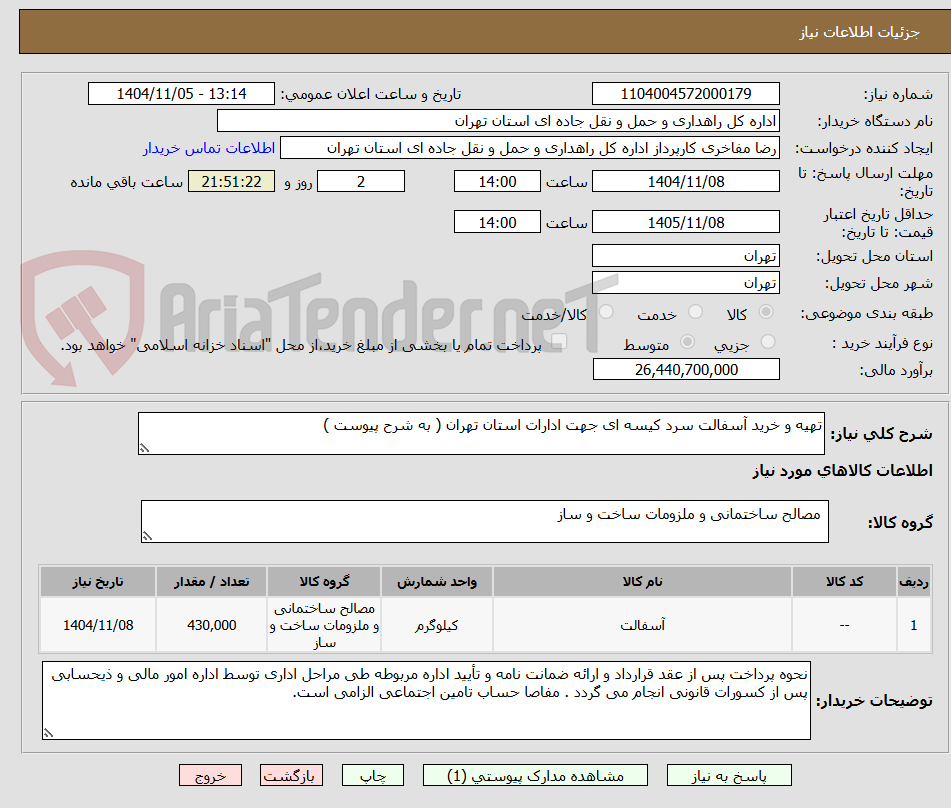This screenshot has height=808, width=951.
Task: Open اطلاعات تماس خریدار link
Action: tap(209, 148)
